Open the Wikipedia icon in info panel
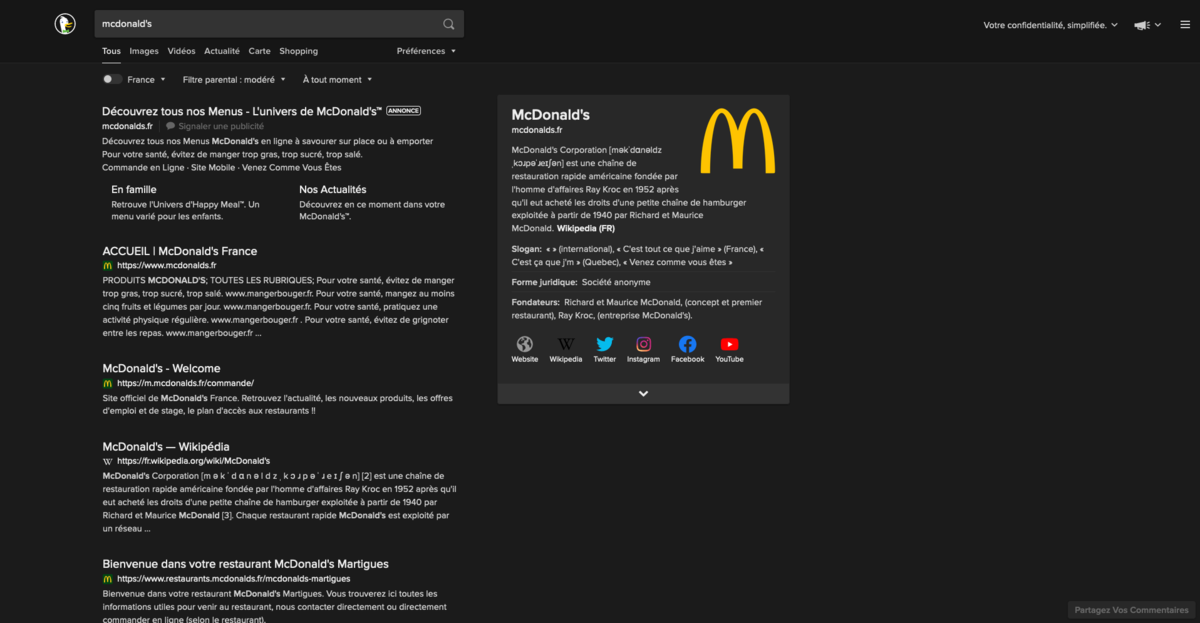 566,344
